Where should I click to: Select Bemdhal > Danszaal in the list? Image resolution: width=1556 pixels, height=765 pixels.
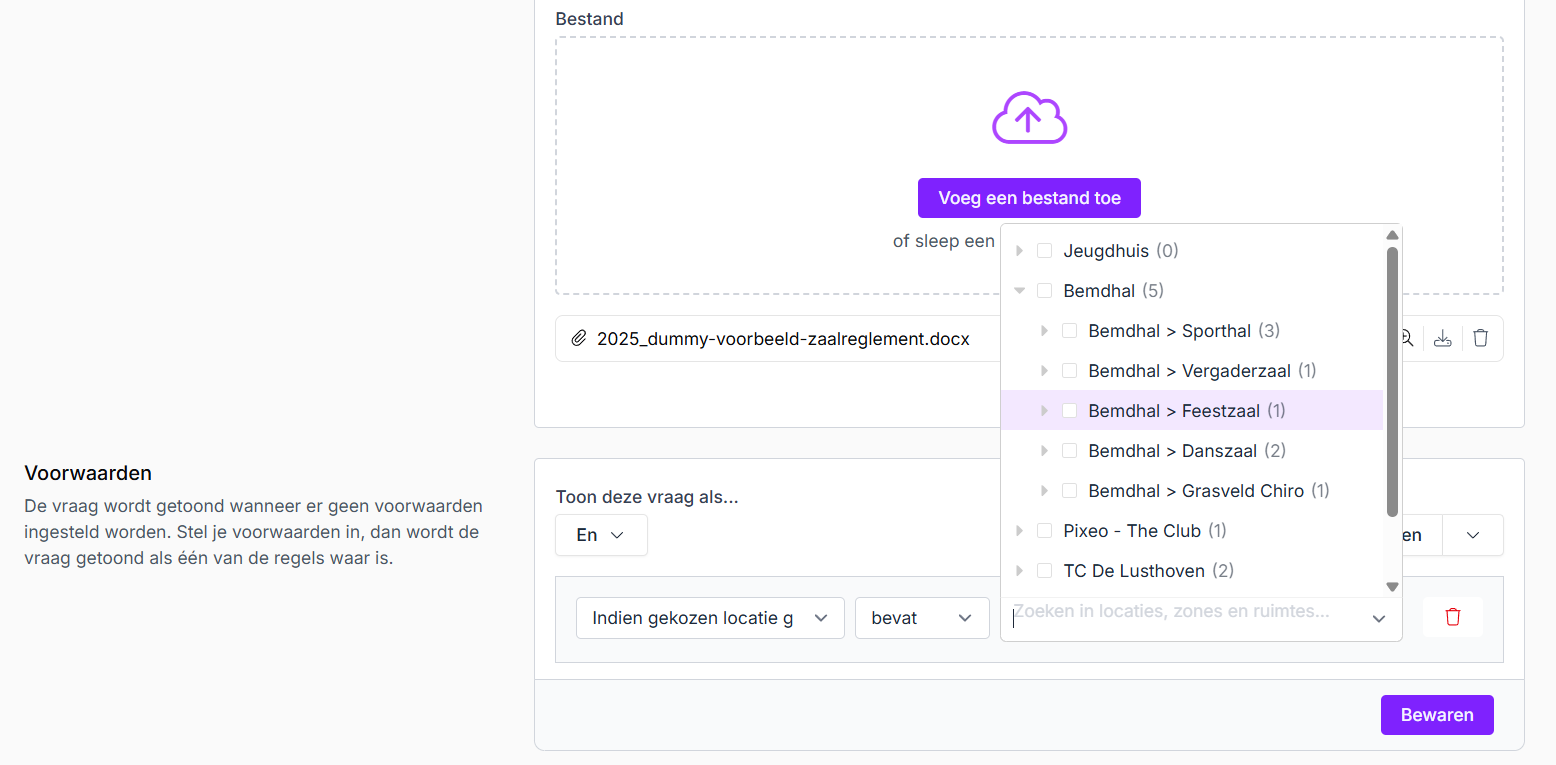click(x=1172, y=451)
